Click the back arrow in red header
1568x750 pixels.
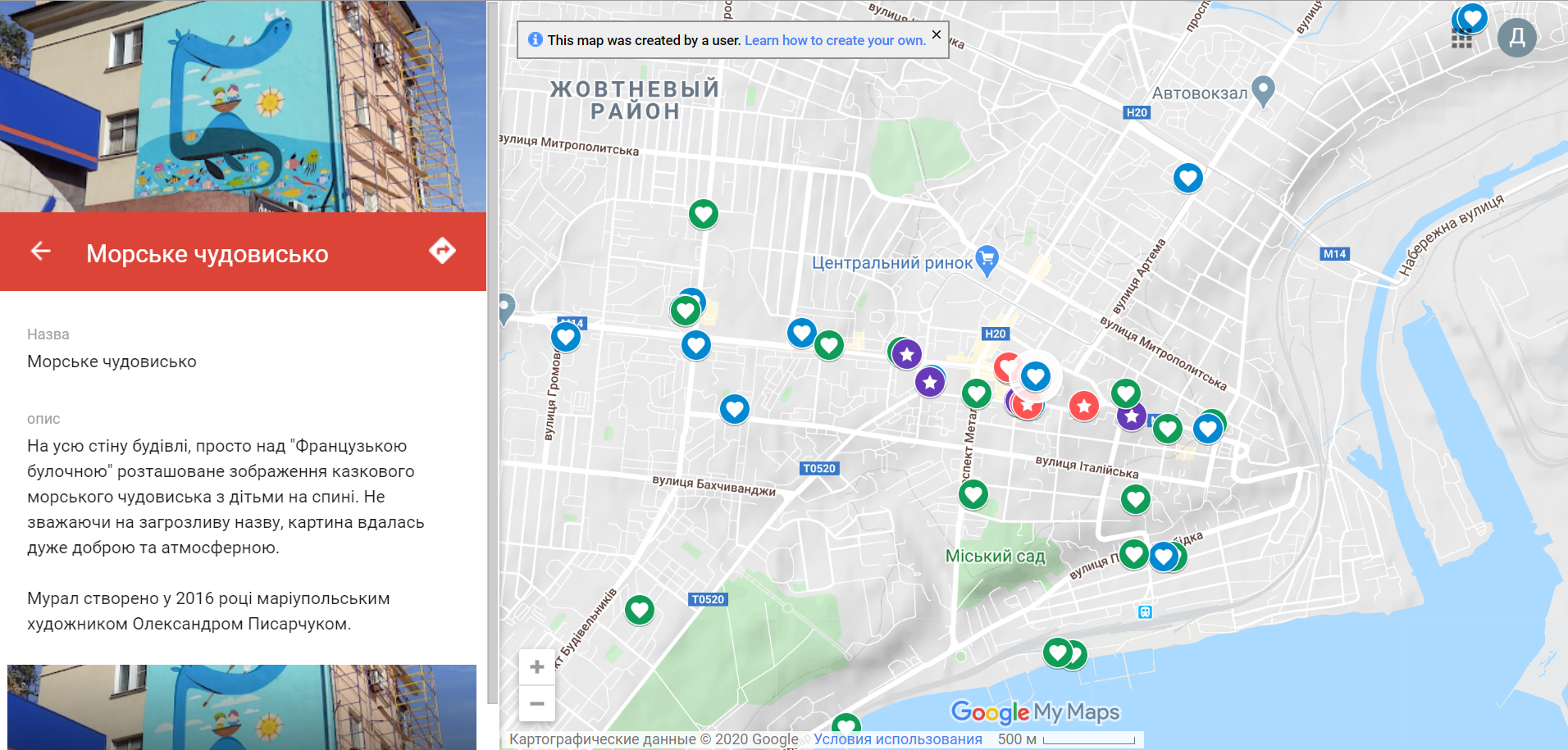[41, 252]
